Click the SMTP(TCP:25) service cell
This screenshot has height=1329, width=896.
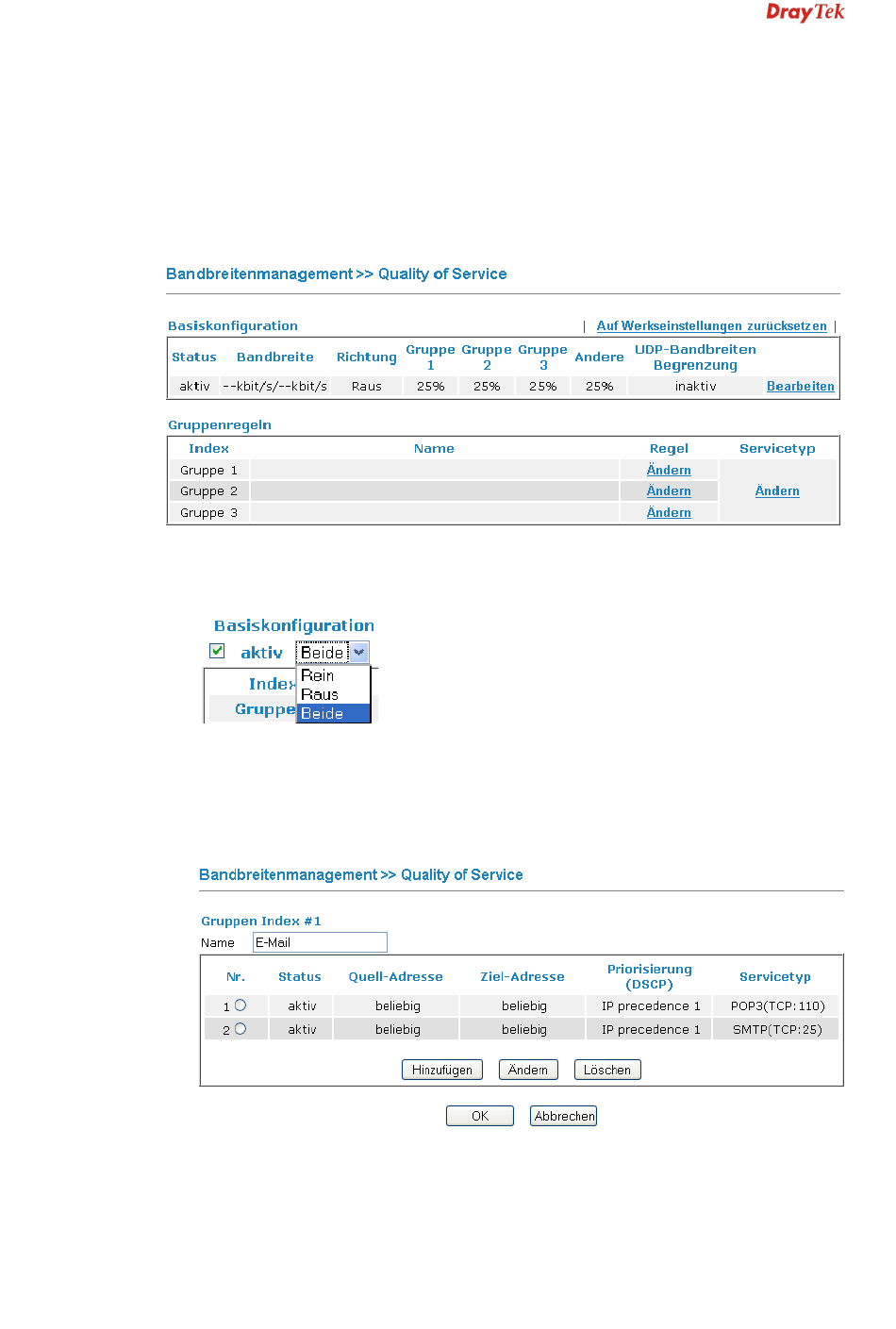click(x=777, y=1030)
